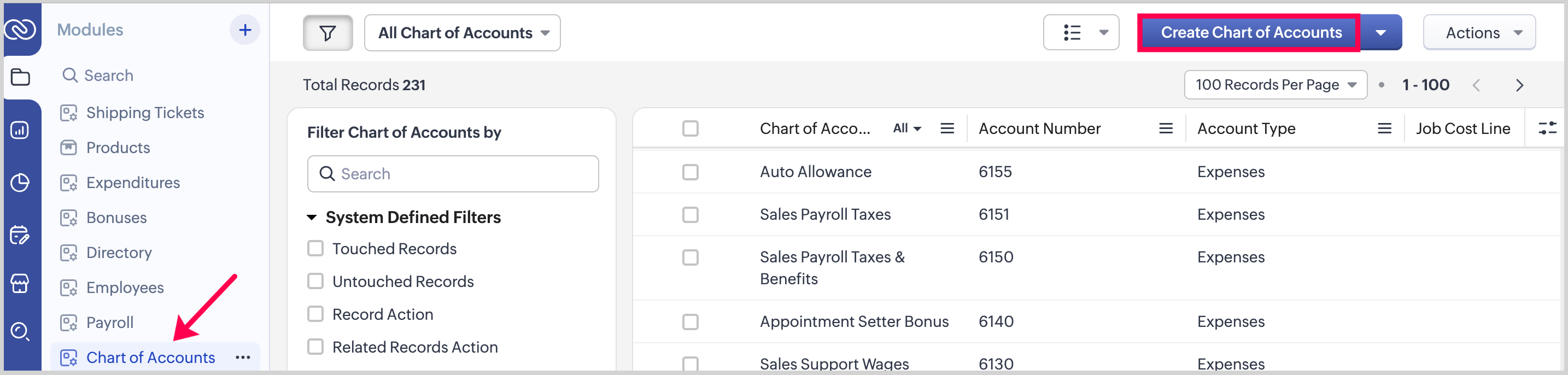Viewport: 1568px width, 375px height.
Task: Open more options for Chart of Accounts module
Action: pyautogui.click(x=243, y=358)
